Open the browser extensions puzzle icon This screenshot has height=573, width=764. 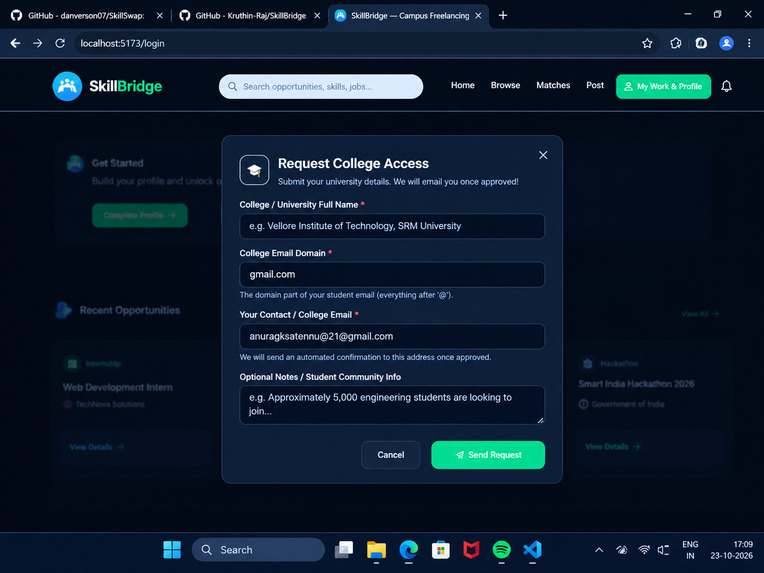coord(675,43)
